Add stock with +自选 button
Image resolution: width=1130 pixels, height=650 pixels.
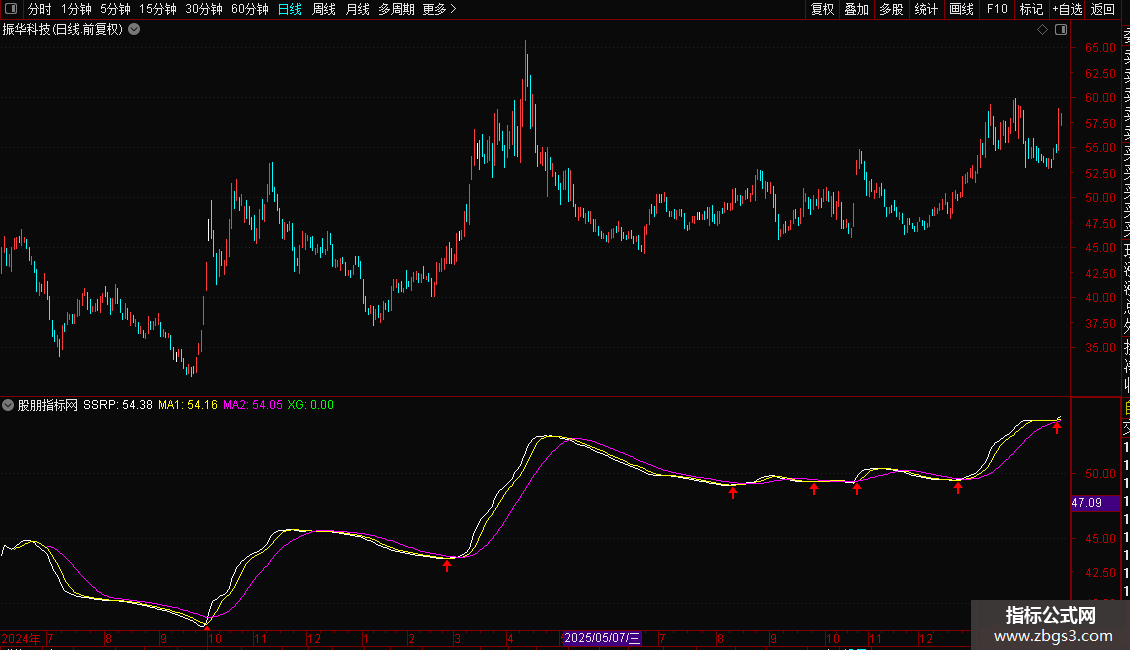(1067, 9)
